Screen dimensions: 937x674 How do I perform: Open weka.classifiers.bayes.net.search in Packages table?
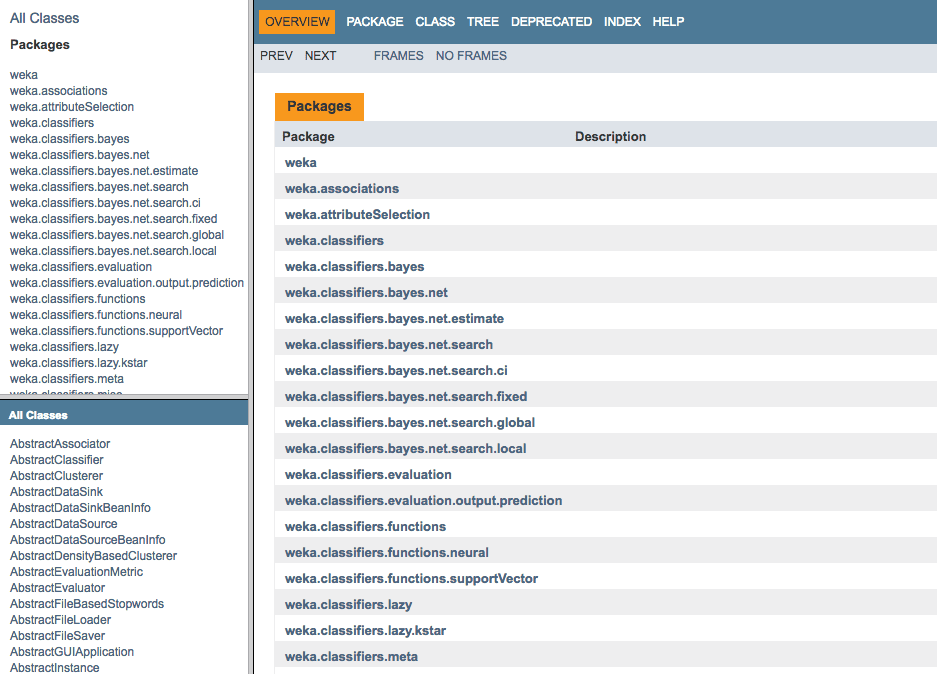click(x=389, y=345)
